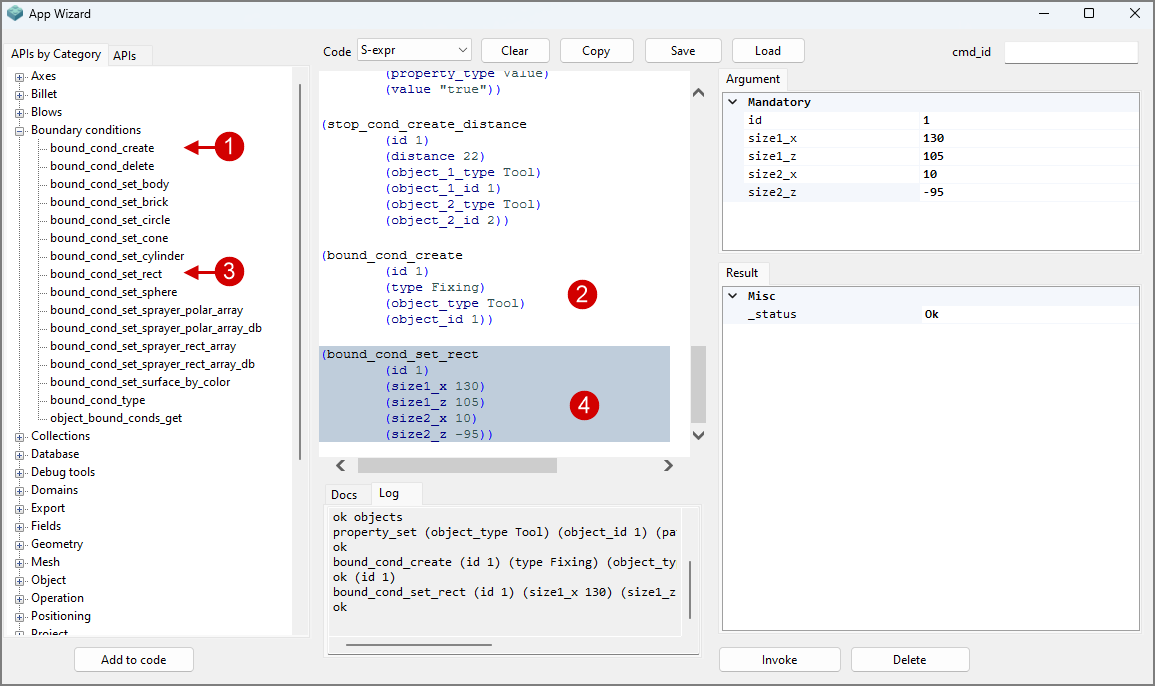Click the App Wizard title bar icon
Viewport: 1155px width, 686px height.
[15, 14]
